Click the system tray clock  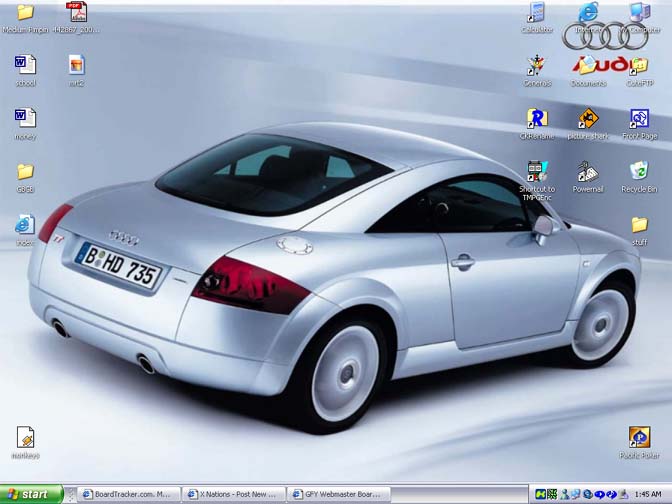pos(648,494)
